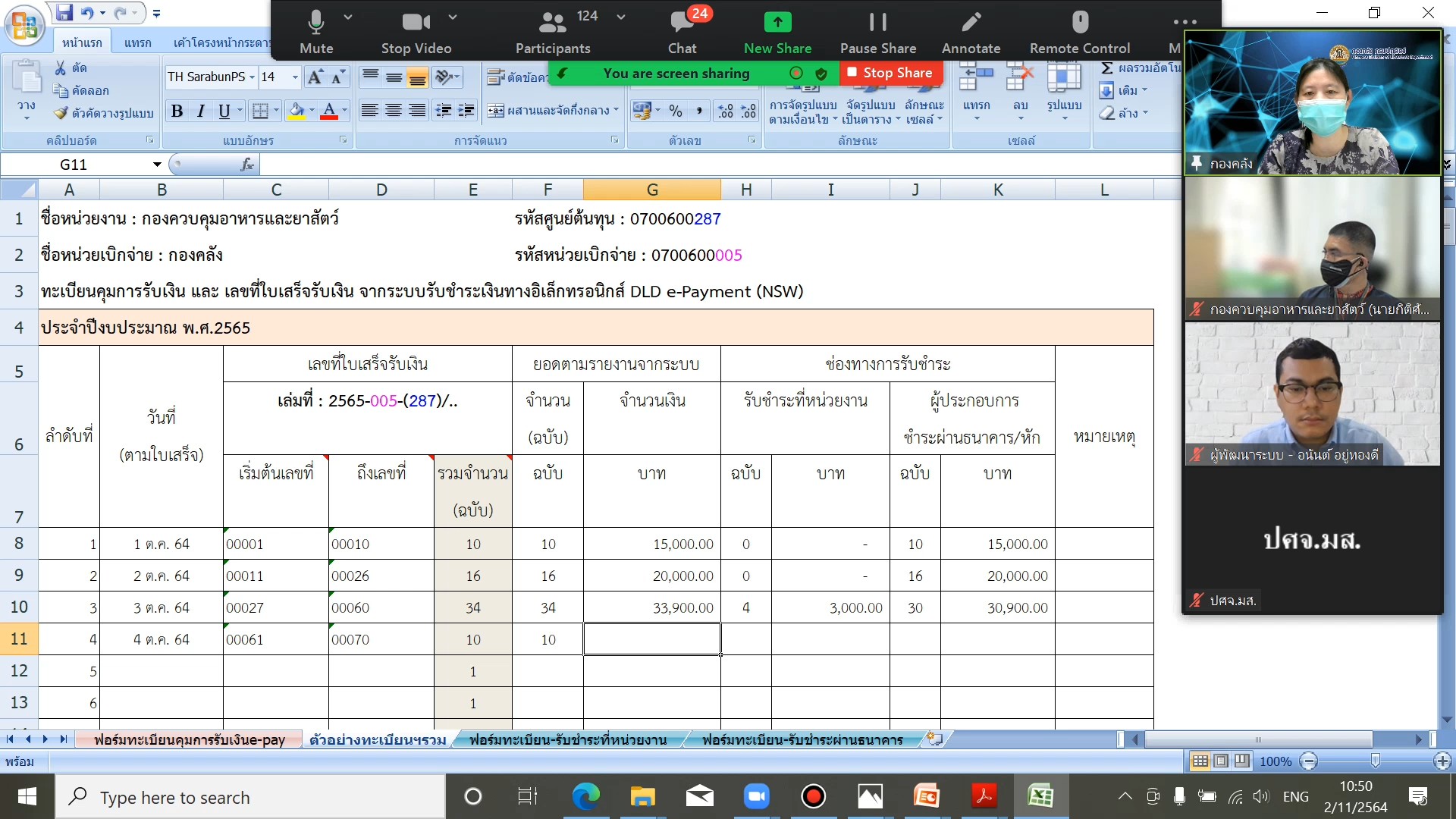Click the Italic formatting icon
Image resolution: width=1456 pixels, height=819 pixels.
200,111
